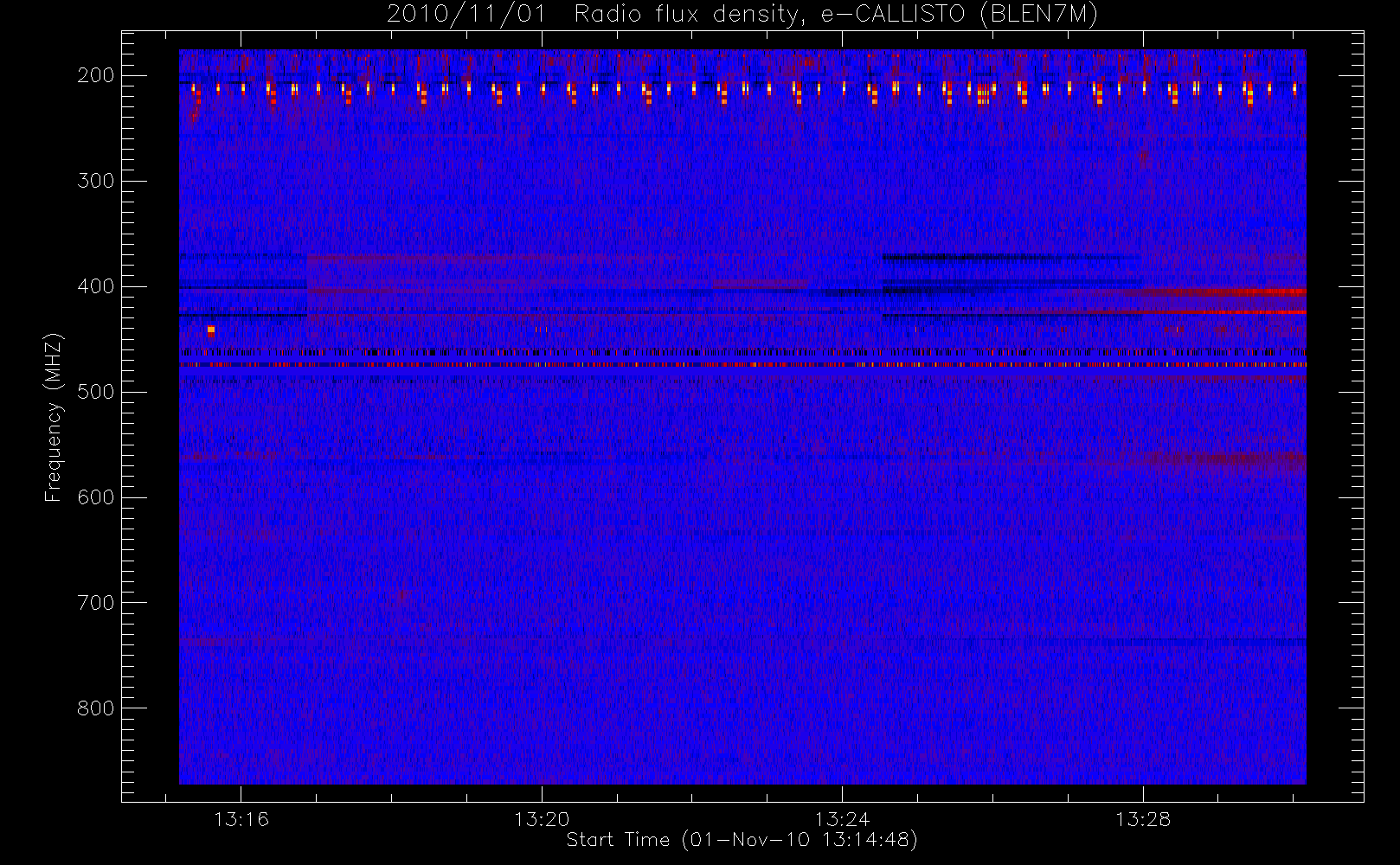Click the 700 frequency tick label
Screen dimensions: 1400x865
(x=96, y=603)
